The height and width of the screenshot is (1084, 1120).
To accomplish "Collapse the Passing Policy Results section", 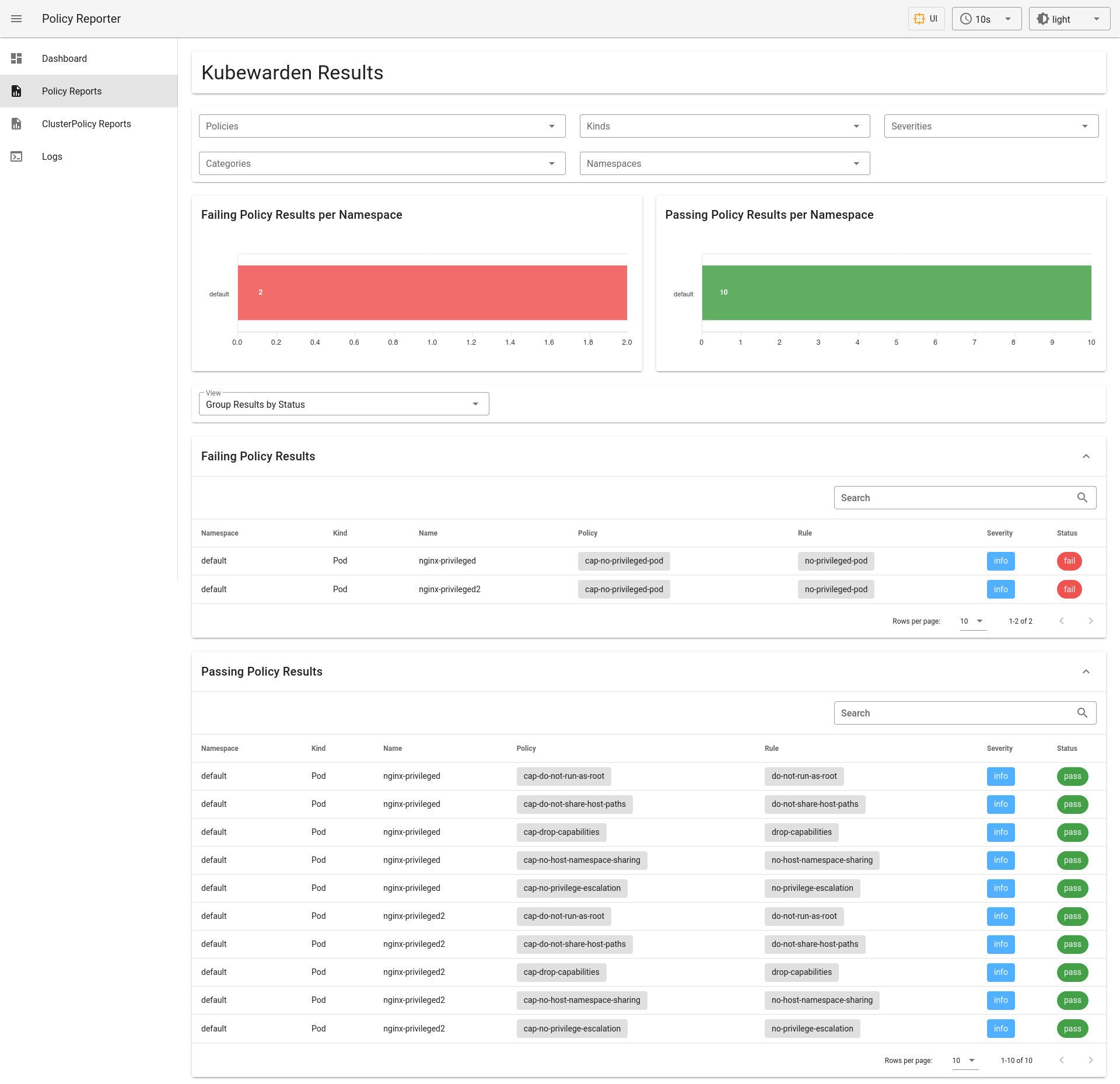I will pos(1086,672).
